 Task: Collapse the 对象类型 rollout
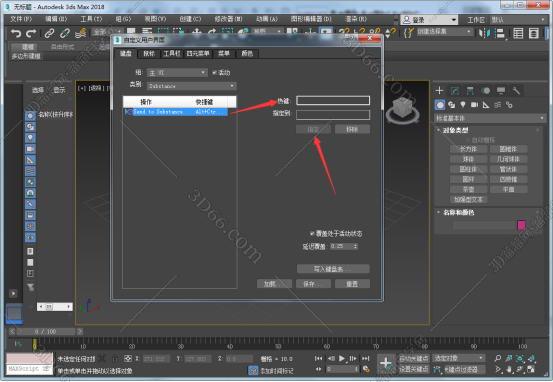pyautogui.click(x=455, y=130)
